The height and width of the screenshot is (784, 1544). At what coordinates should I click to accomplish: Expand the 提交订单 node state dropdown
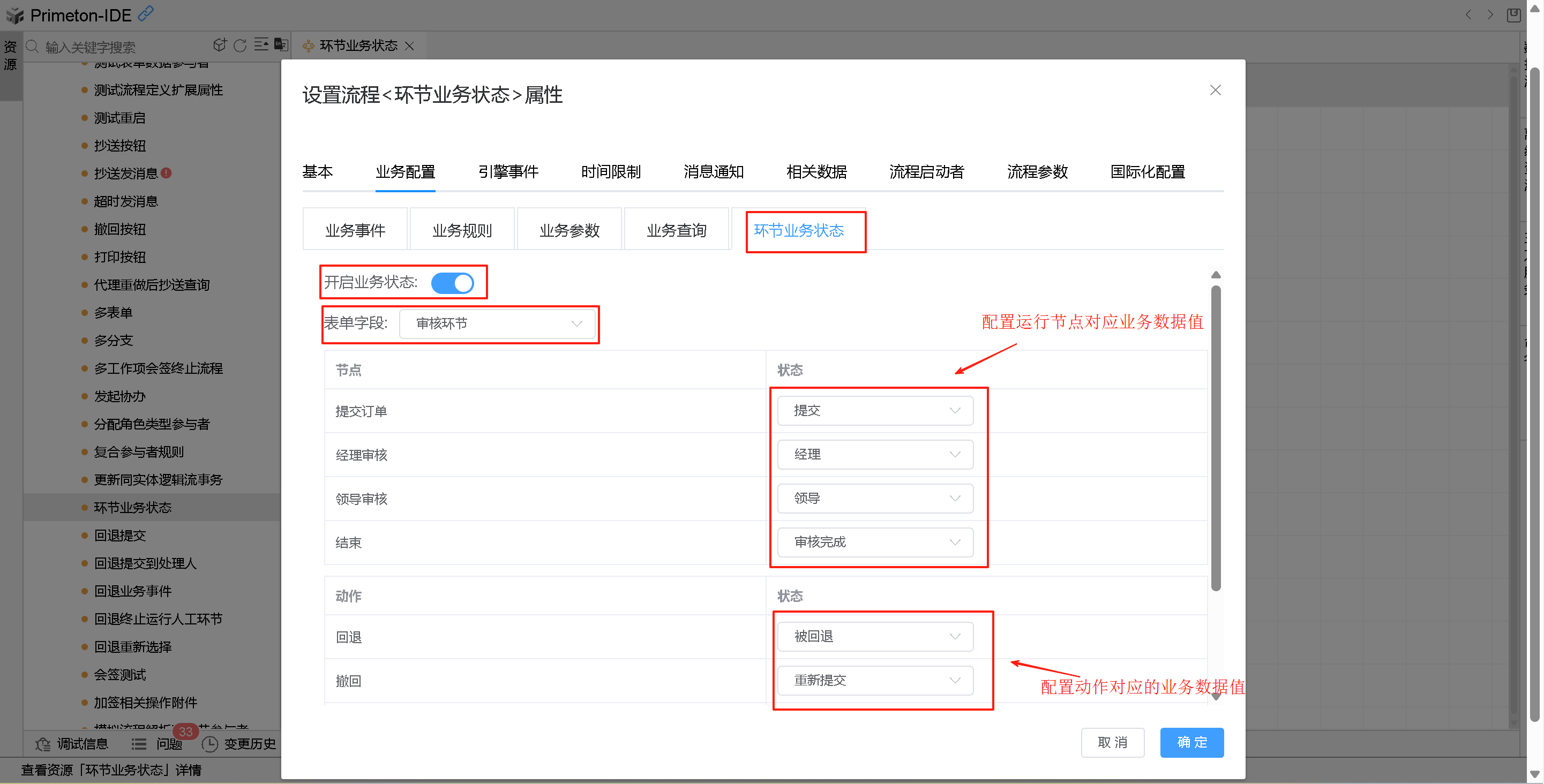874,411
